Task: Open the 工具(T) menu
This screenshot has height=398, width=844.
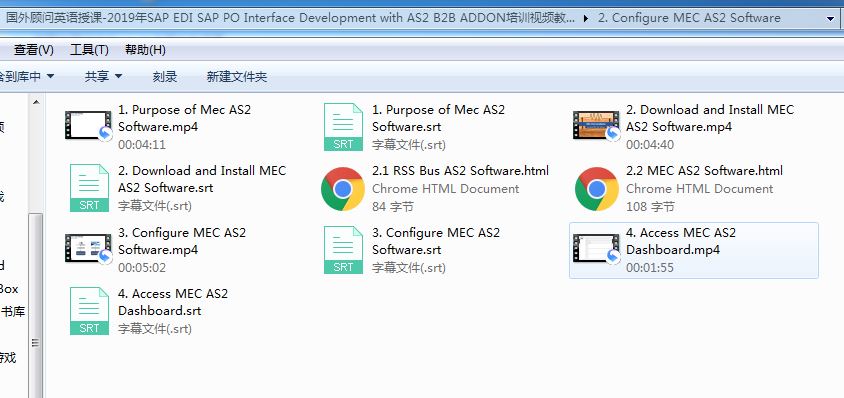Action: pos(89,50)
